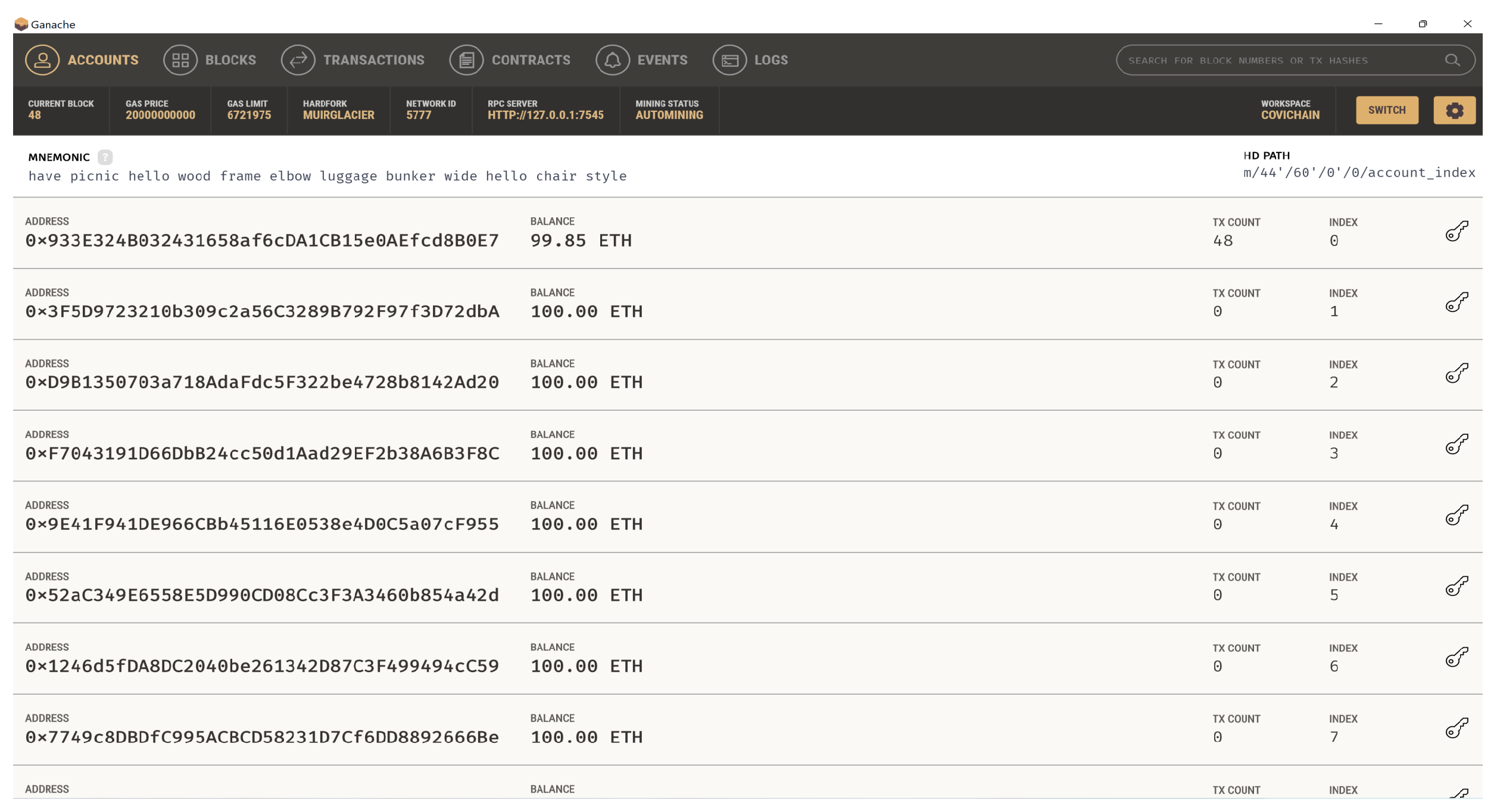Show private key for account index 1

tap(1457, 302)
